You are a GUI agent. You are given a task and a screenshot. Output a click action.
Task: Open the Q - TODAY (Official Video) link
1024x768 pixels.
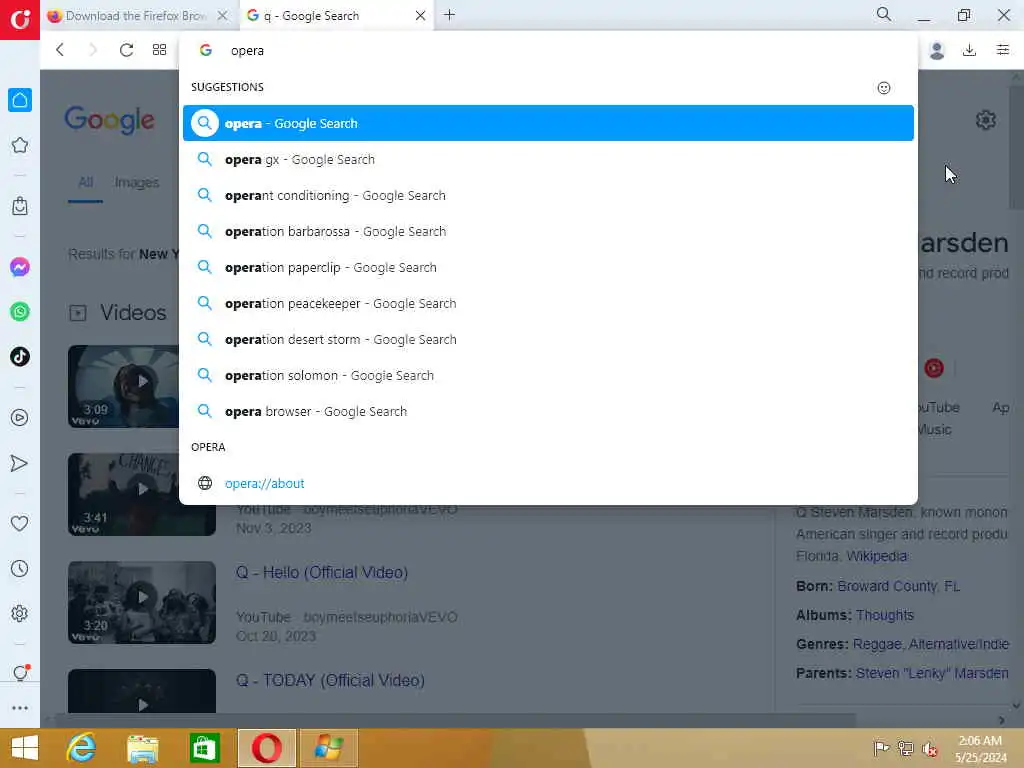coord(330,680)
